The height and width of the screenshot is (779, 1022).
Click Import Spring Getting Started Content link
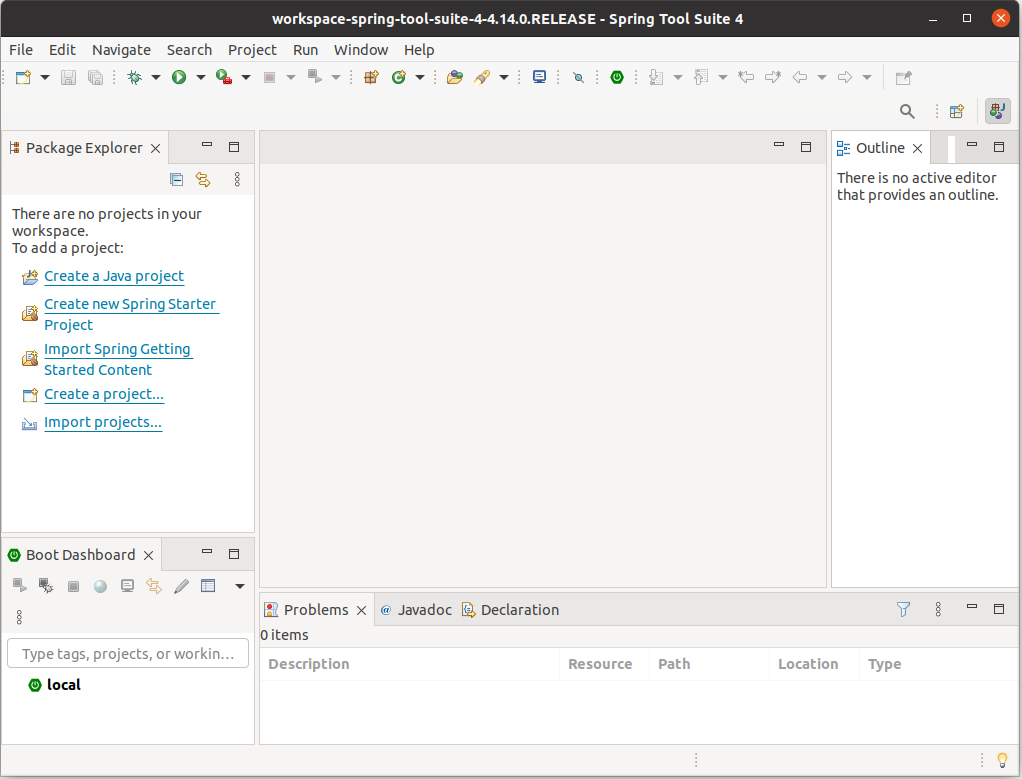point(117,359)
